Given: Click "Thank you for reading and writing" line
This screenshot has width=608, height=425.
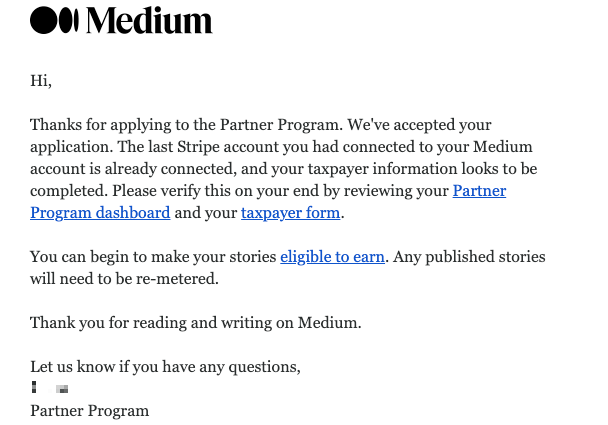Looking at the screenshot, I should 195,322.
